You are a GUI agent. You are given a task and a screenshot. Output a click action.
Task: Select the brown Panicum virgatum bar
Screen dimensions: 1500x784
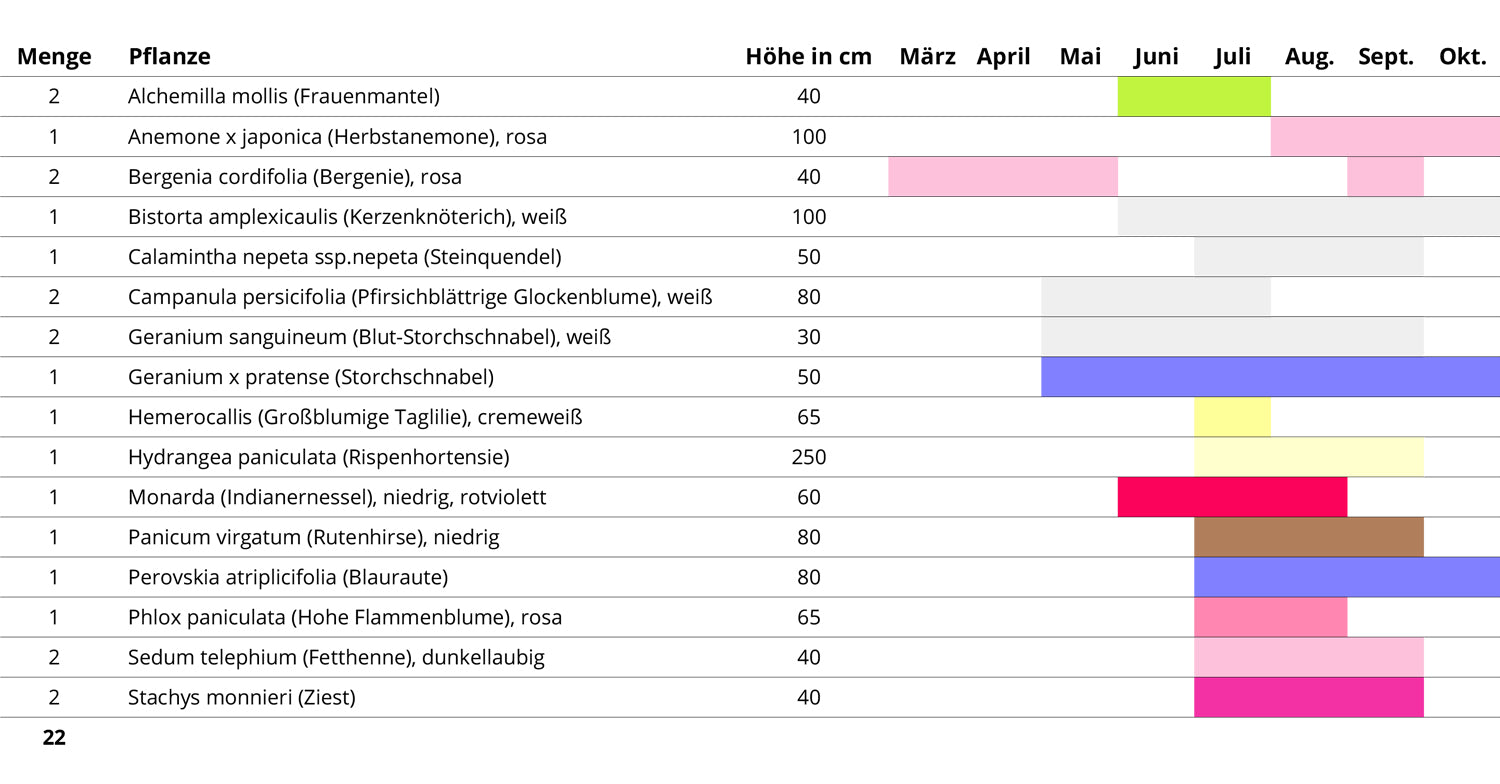[1308, 537]
